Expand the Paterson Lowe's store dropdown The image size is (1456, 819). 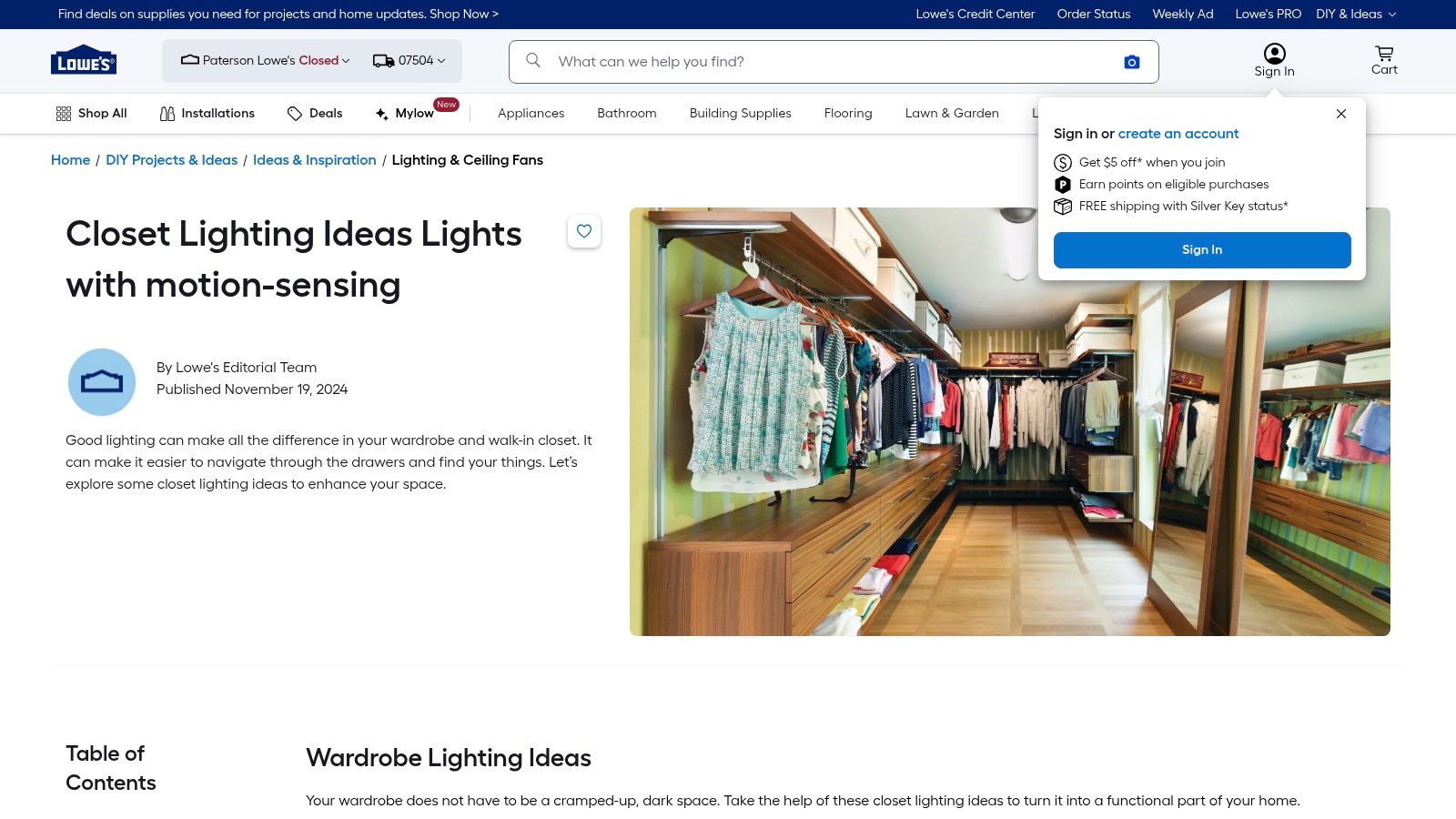coord(347,60)
